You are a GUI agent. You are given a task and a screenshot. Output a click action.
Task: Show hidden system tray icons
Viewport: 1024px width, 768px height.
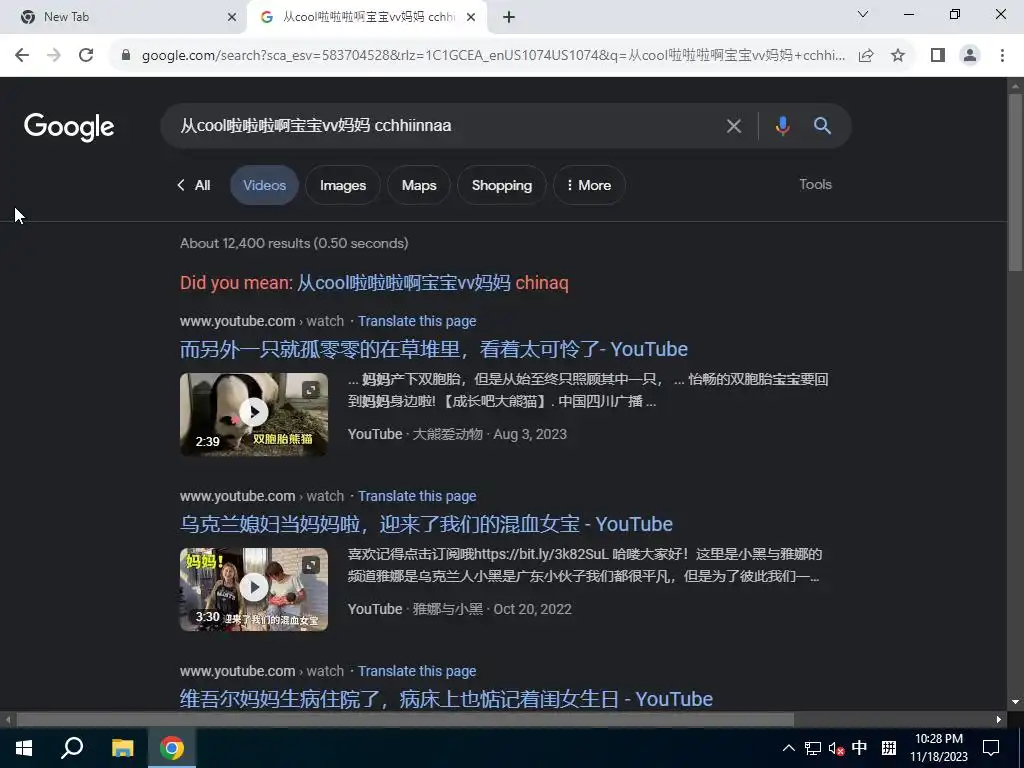788,748
